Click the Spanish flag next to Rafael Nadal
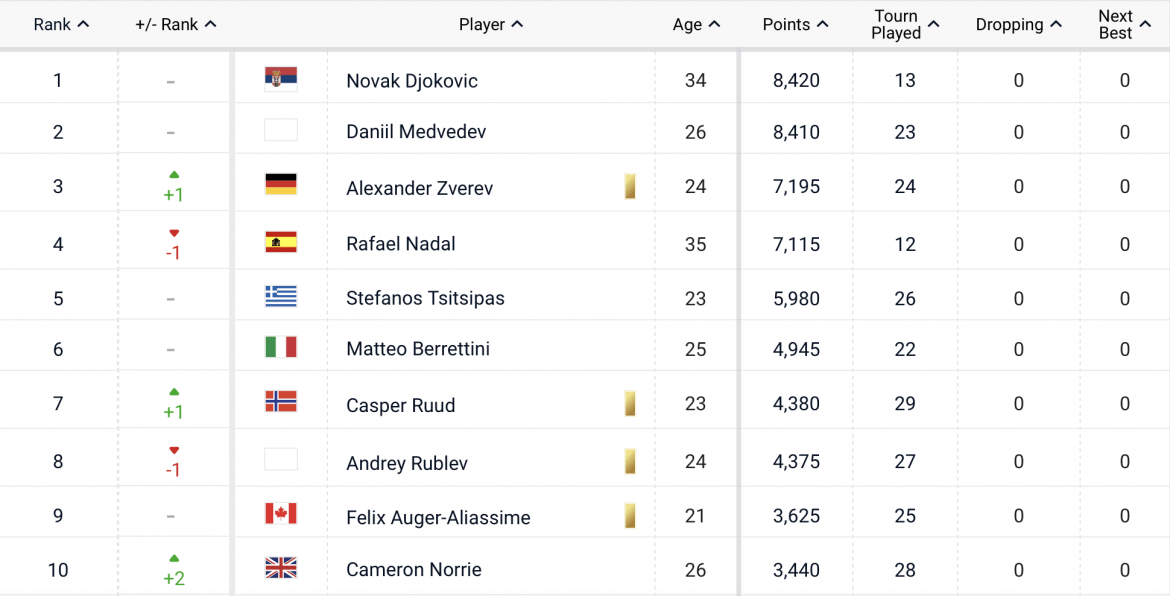 tap(281, 240)
